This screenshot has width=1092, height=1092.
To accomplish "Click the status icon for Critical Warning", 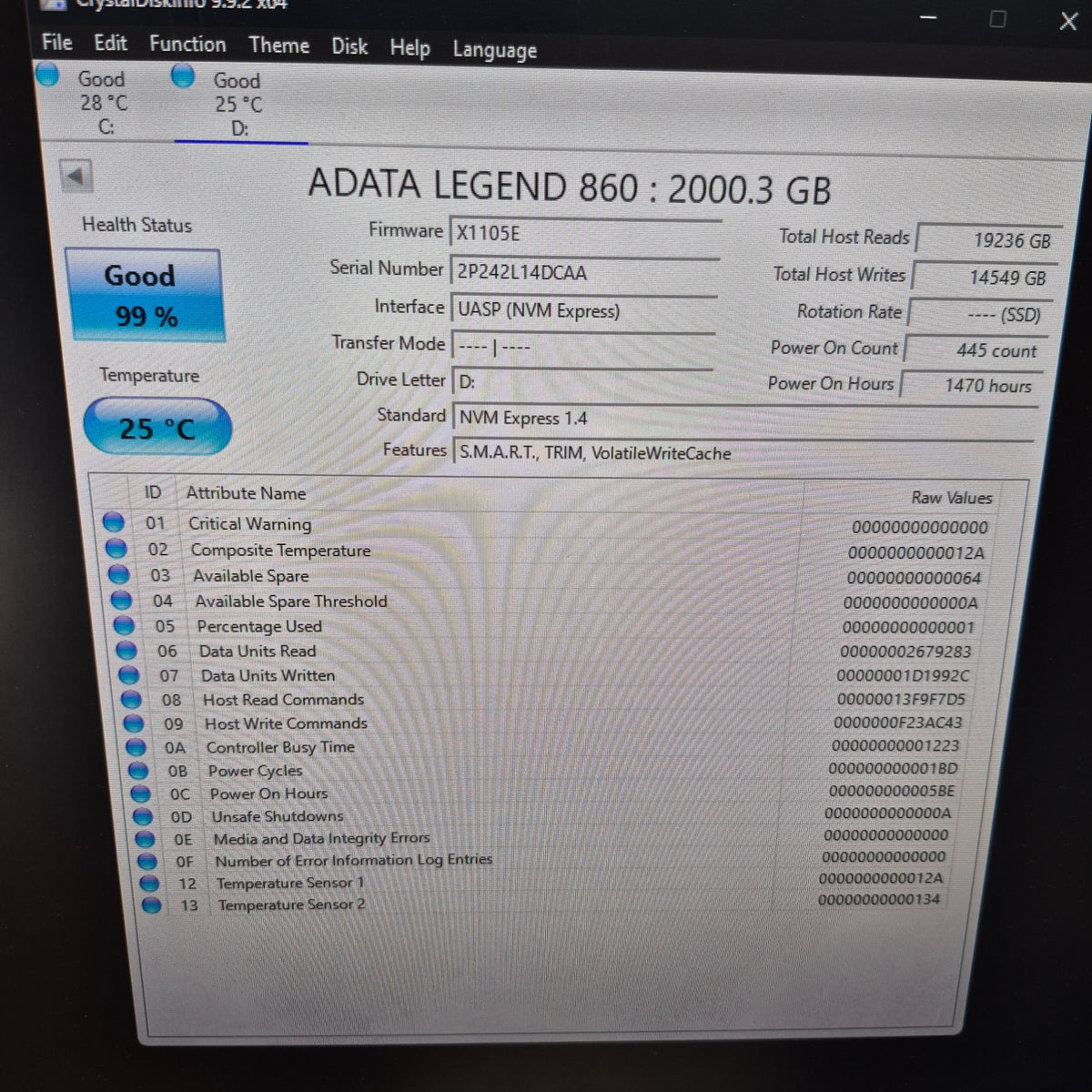I will [x=114, y=522].
